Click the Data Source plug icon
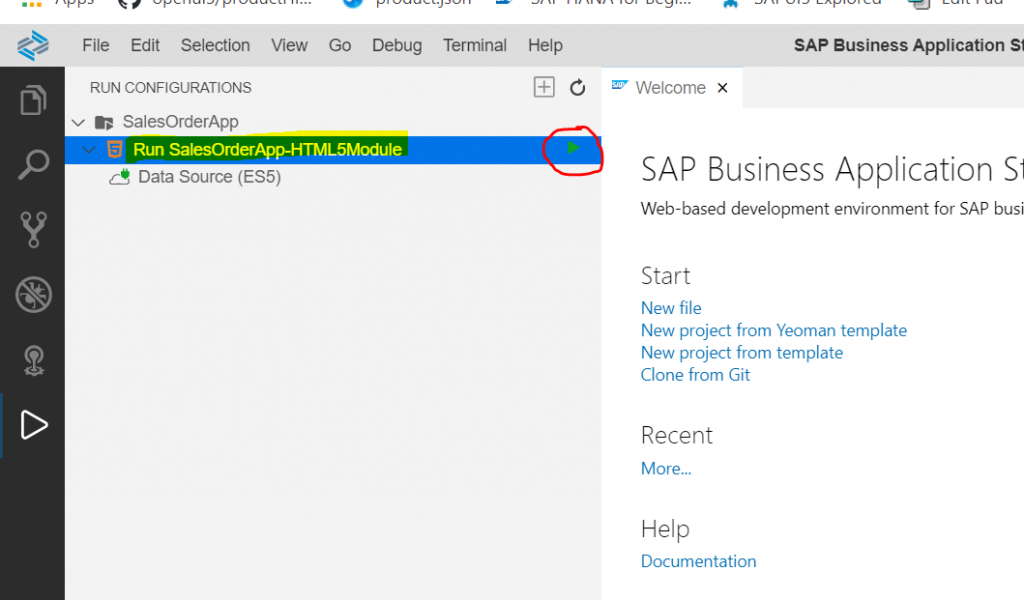Screen dimensions: 1024x600 click(x=120, y=177)
